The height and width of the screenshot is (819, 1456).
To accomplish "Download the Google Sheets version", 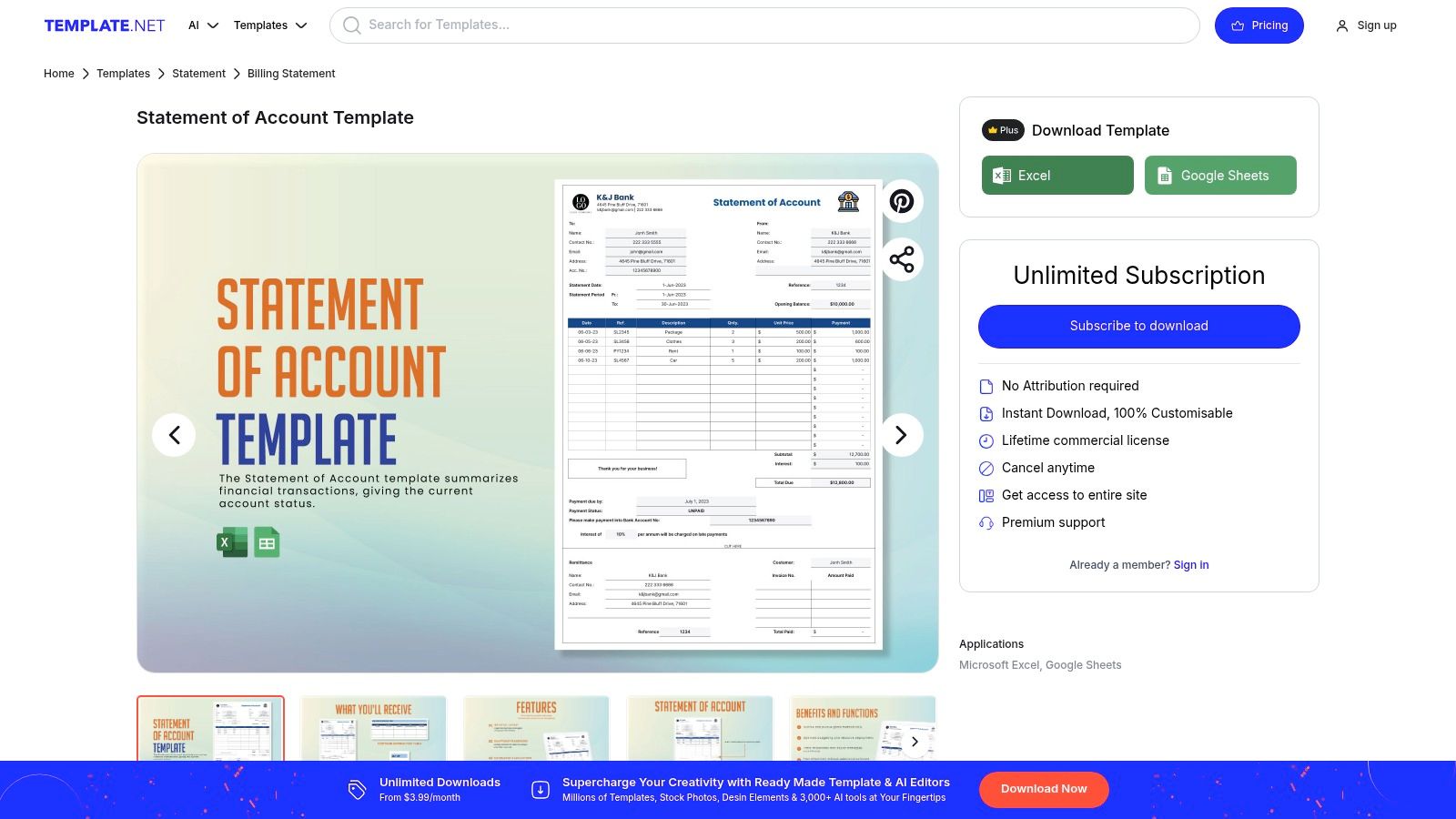I will pyautogui.click(x=1220, y=176).
